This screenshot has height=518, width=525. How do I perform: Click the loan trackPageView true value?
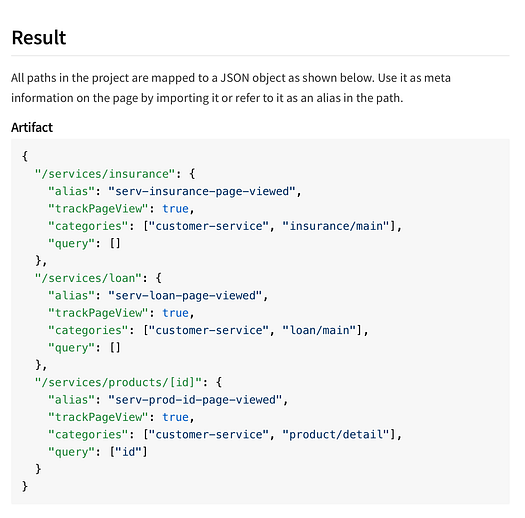click(x=175, y=313)
